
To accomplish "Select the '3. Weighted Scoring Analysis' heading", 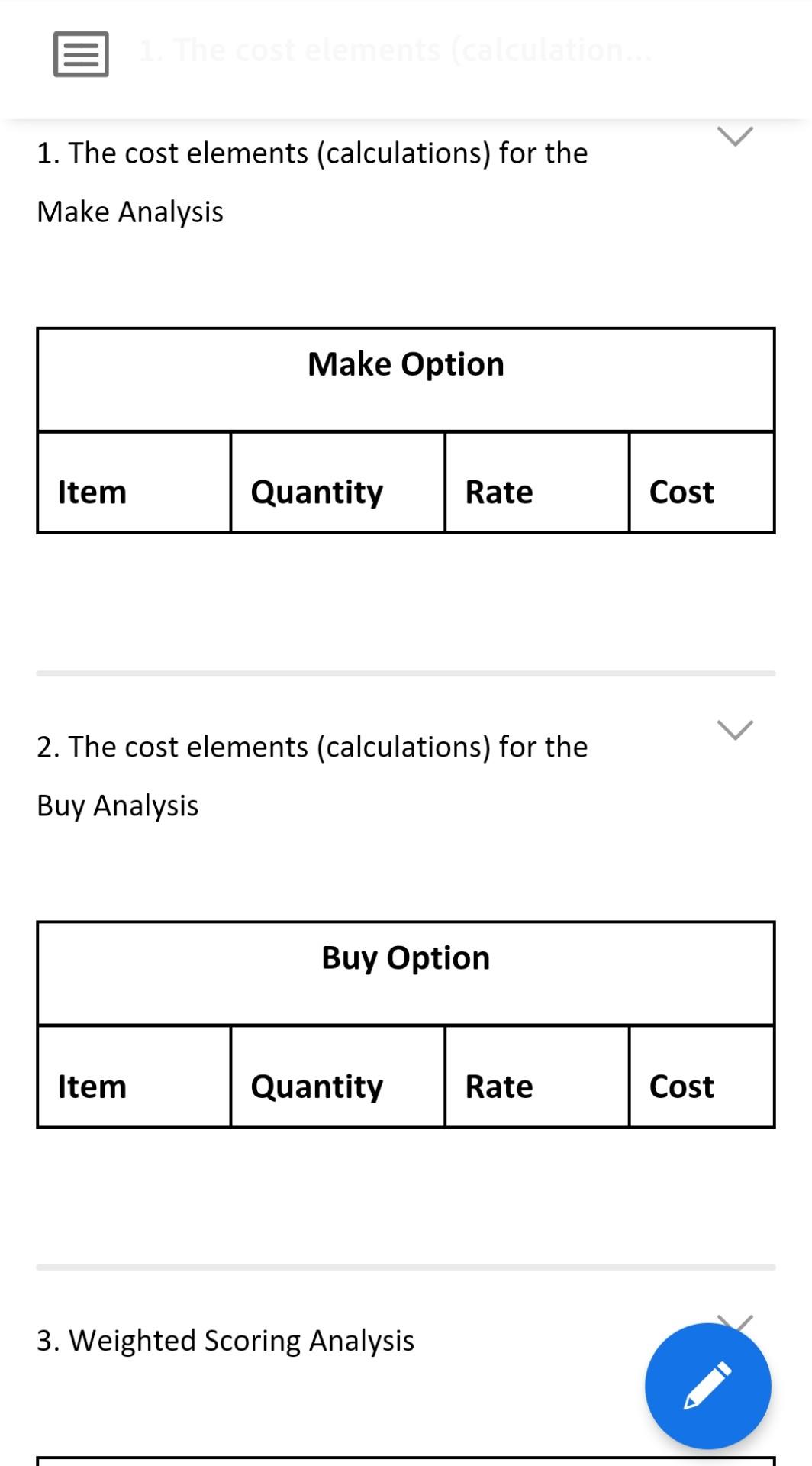I will tap(226, 1341).
